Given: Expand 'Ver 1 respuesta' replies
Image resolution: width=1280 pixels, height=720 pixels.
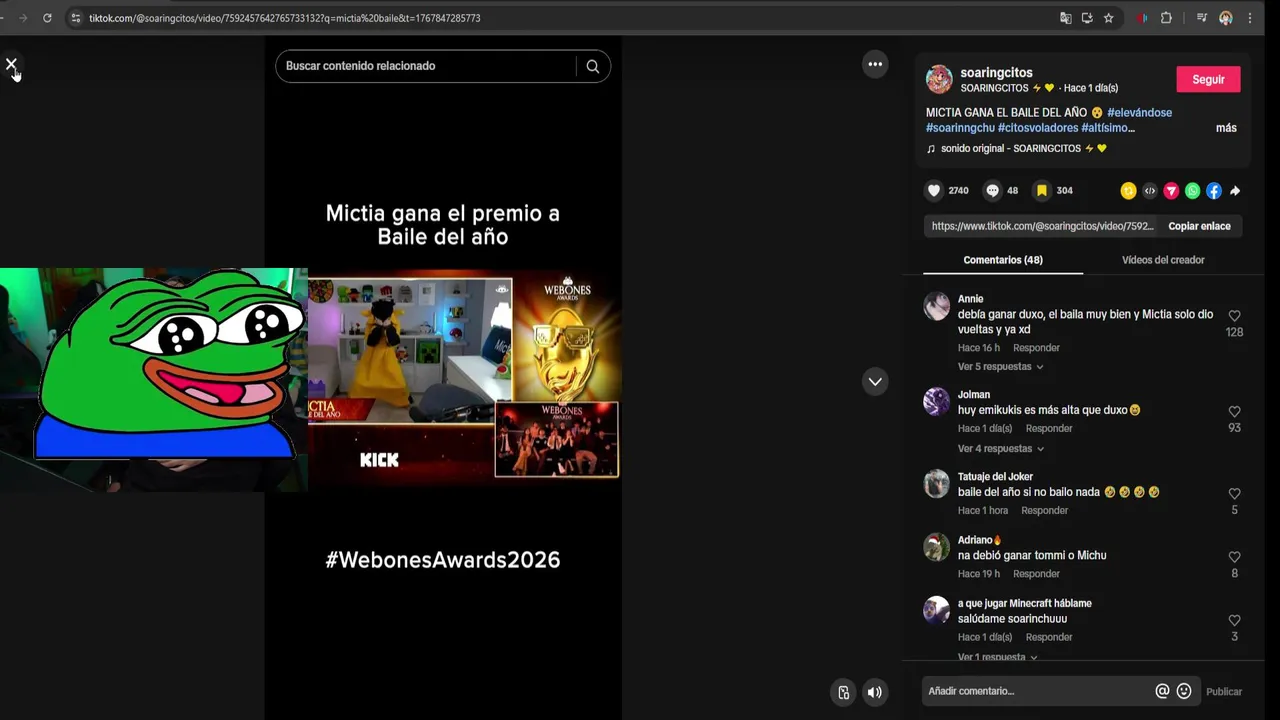Looking at the screenshot, I should (x=997, y=657).
